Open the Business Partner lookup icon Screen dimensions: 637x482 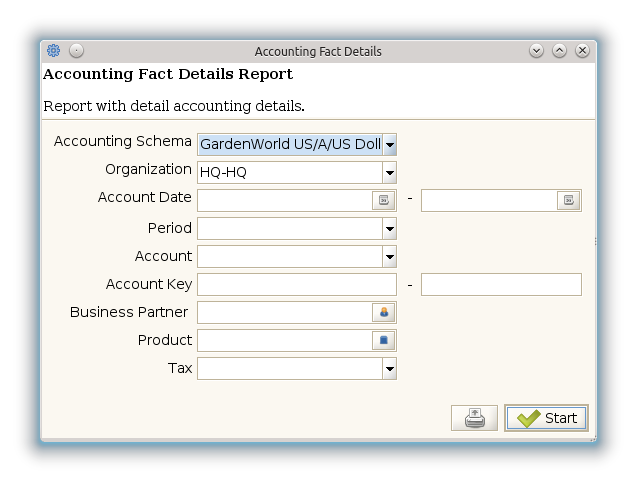[x=384, y=313]
